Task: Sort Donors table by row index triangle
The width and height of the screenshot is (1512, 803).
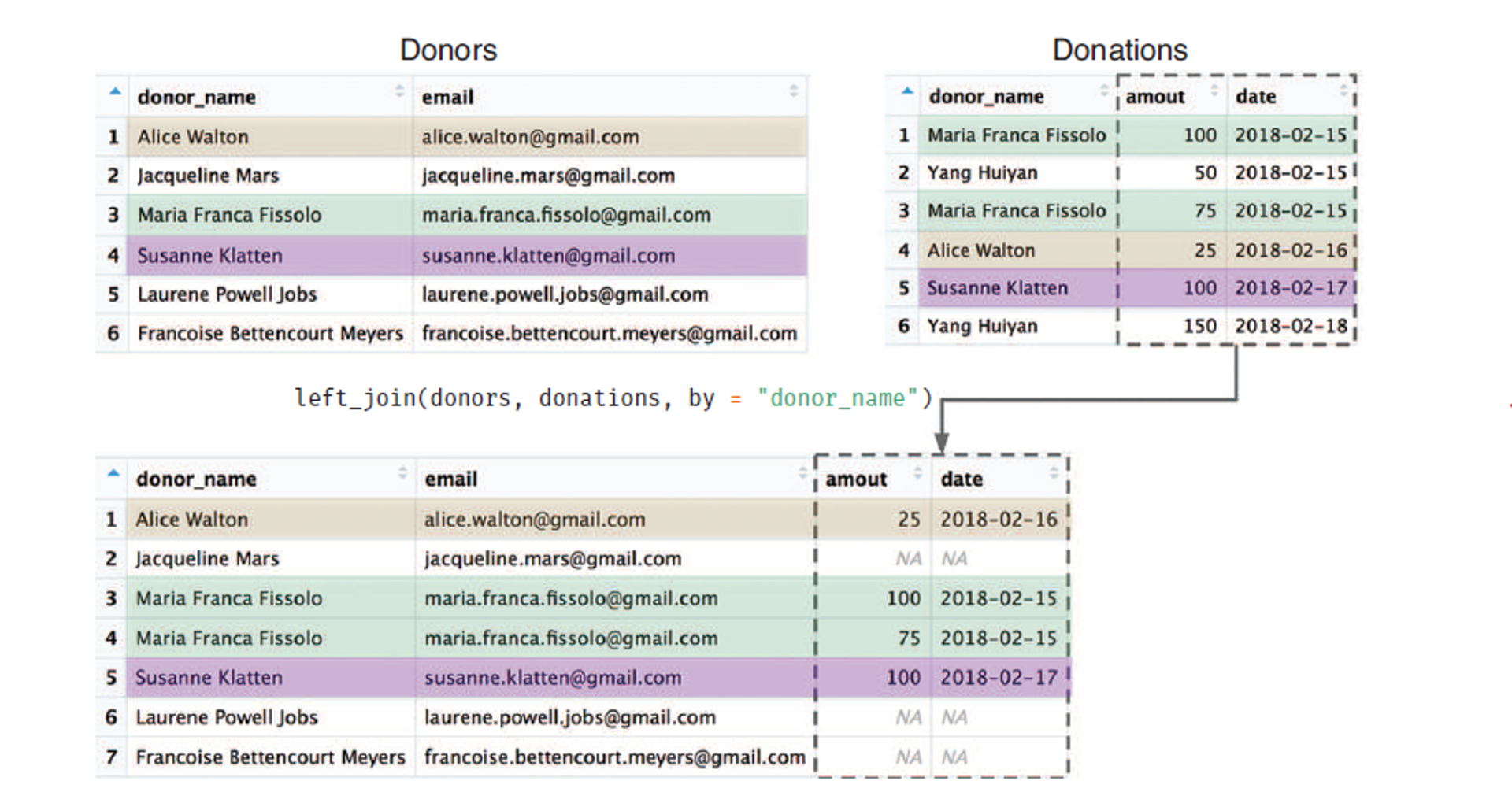Action: (x=115, y=91)
